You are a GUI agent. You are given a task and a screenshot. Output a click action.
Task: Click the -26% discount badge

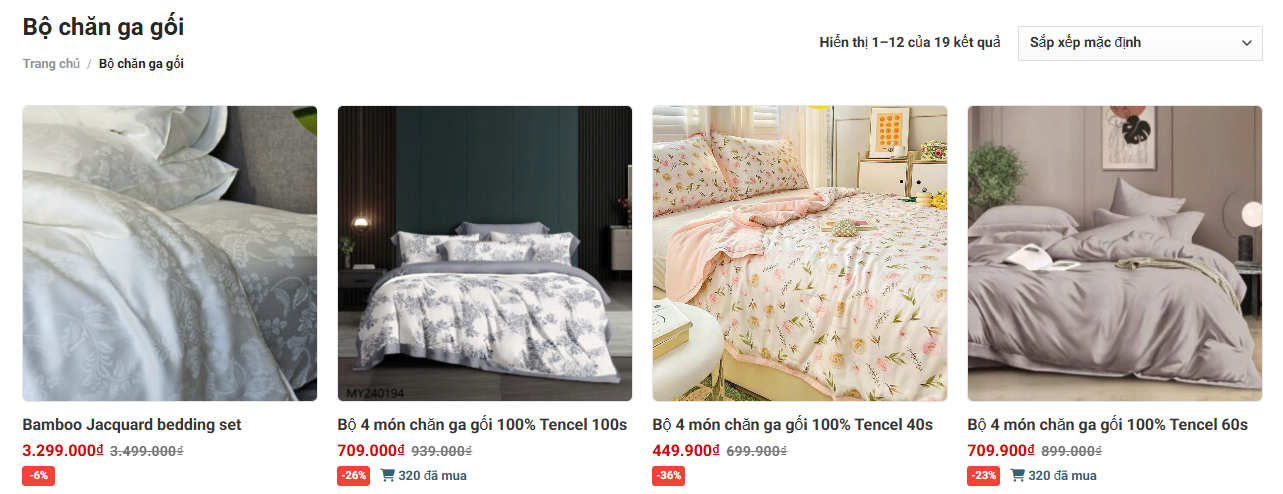pos(354,476)
